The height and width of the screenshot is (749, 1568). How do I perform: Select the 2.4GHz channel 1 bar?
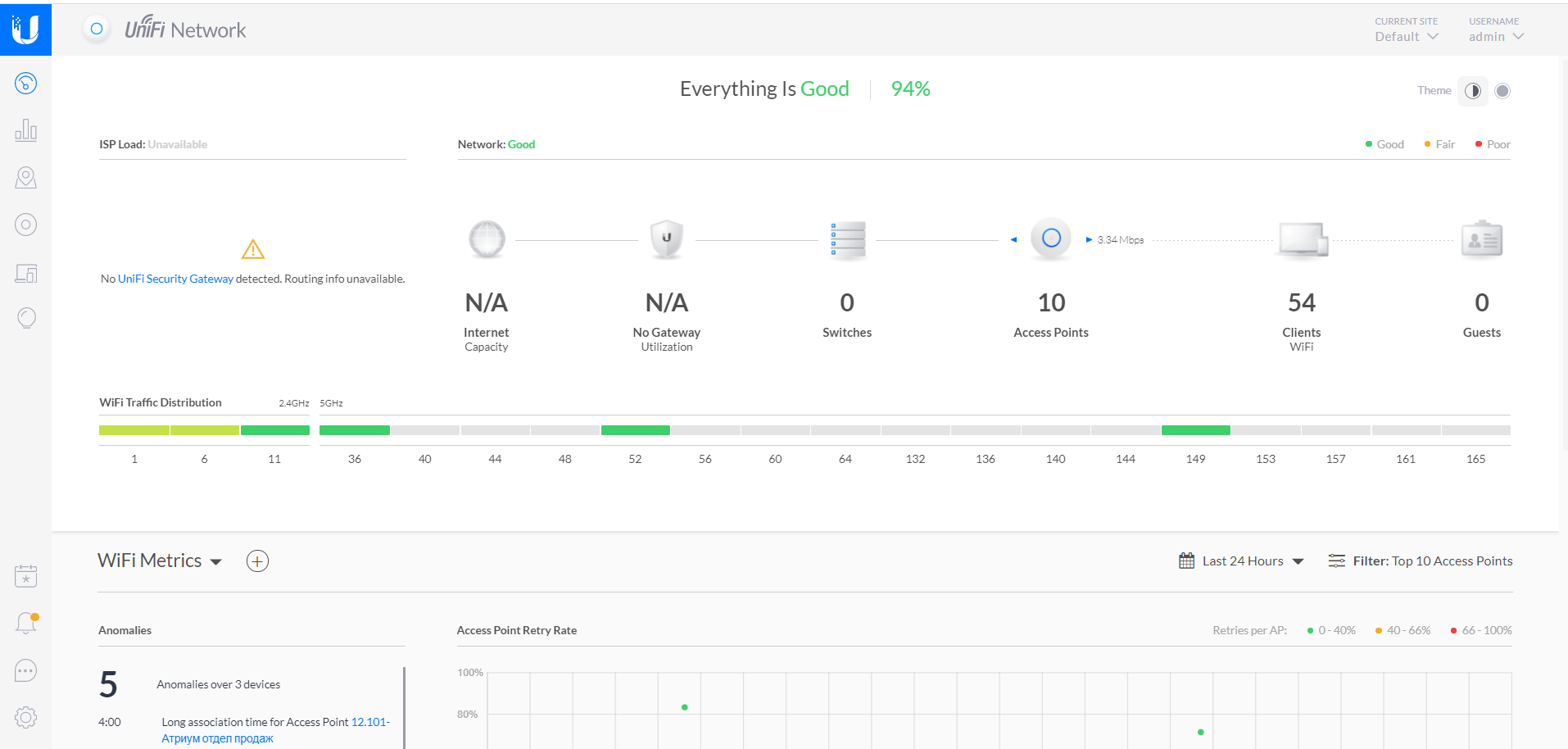click(134, 430)
